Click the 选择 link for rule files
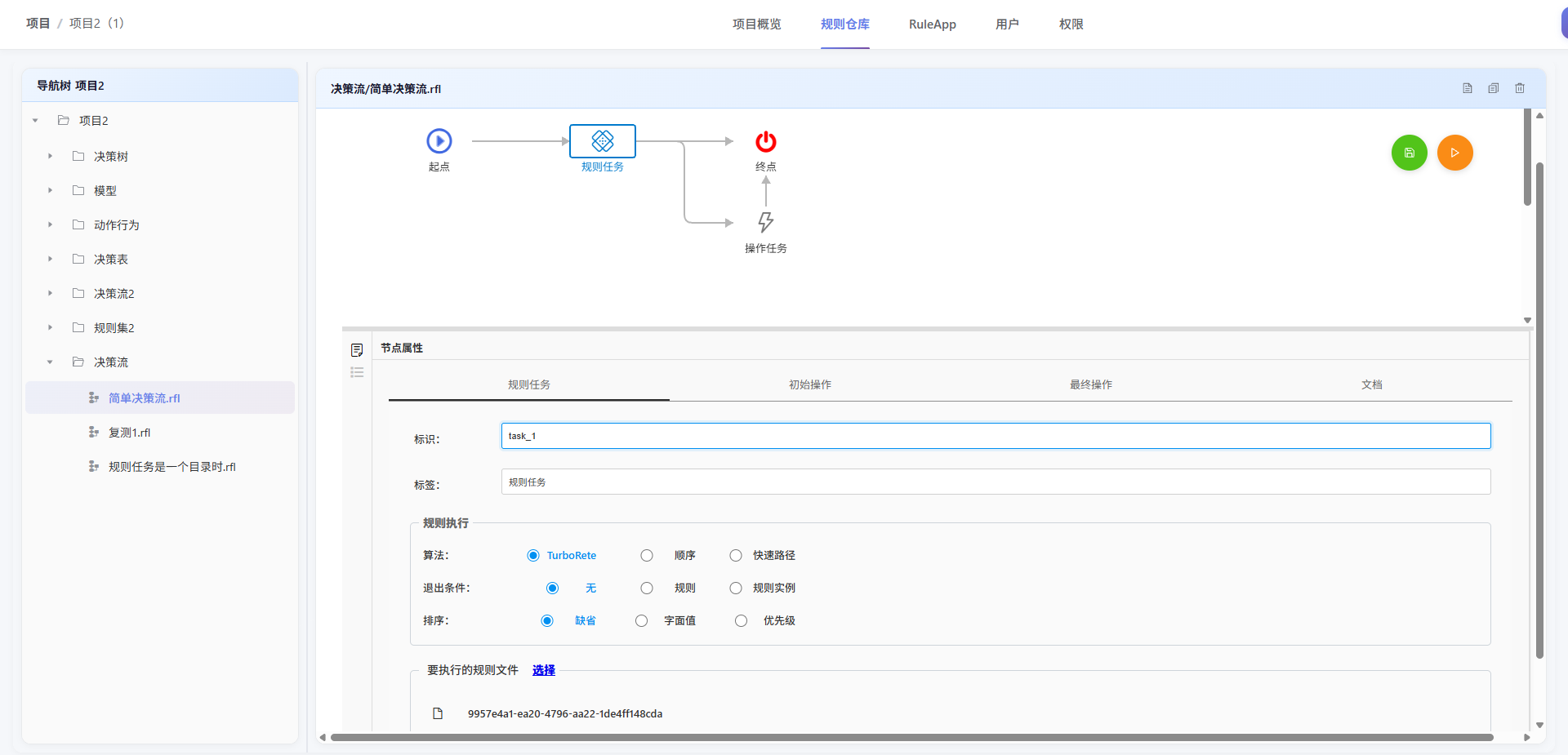Viewport: 1568px width, 755px height. [543, 670]
